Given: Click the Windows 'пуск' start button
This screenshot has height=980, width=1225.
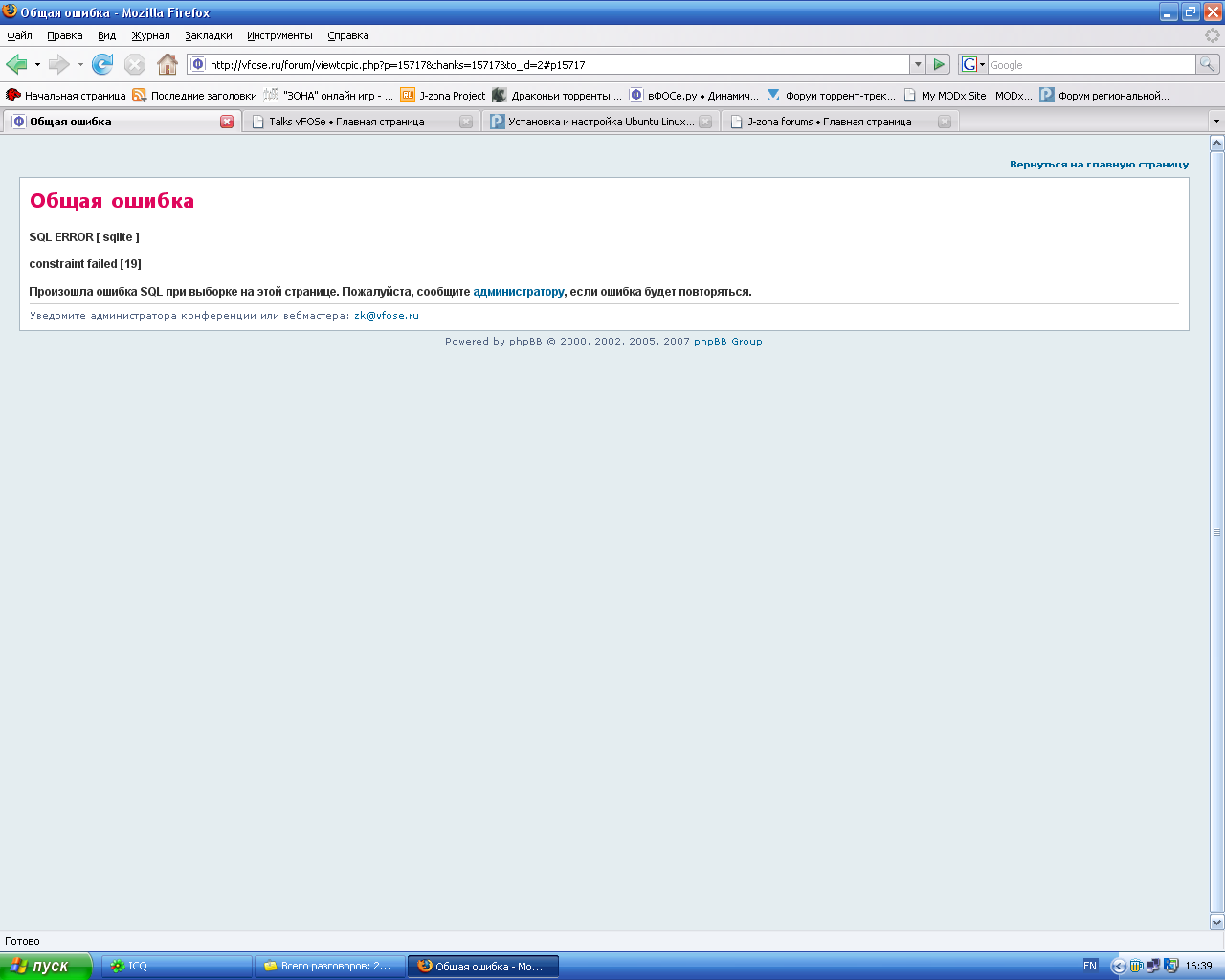Looking at the screenshot, I should (x=45, y=967).
